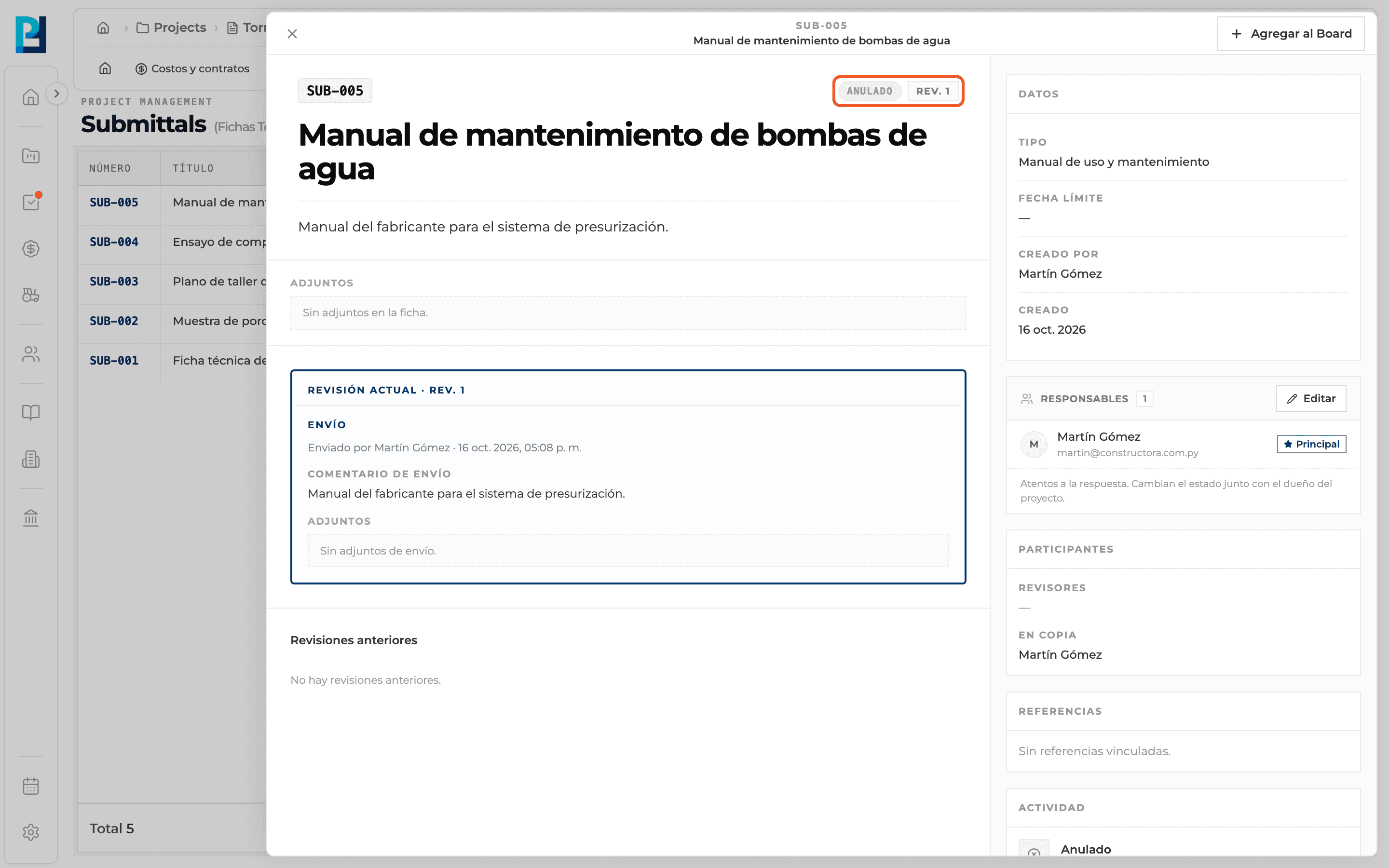Open the building document icon in sidebar
This screenshot has width=1389, height=868.
pos(31,459)
